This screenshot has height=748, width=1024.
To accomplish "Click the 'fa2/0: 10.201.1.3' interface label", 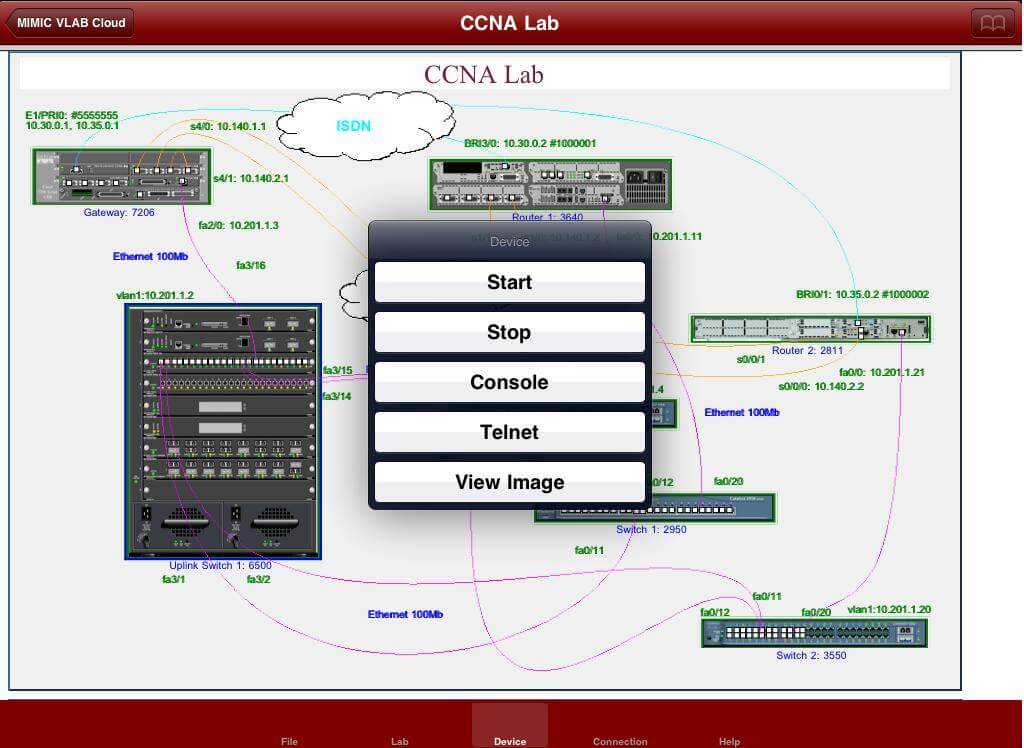I will point(238,225).
